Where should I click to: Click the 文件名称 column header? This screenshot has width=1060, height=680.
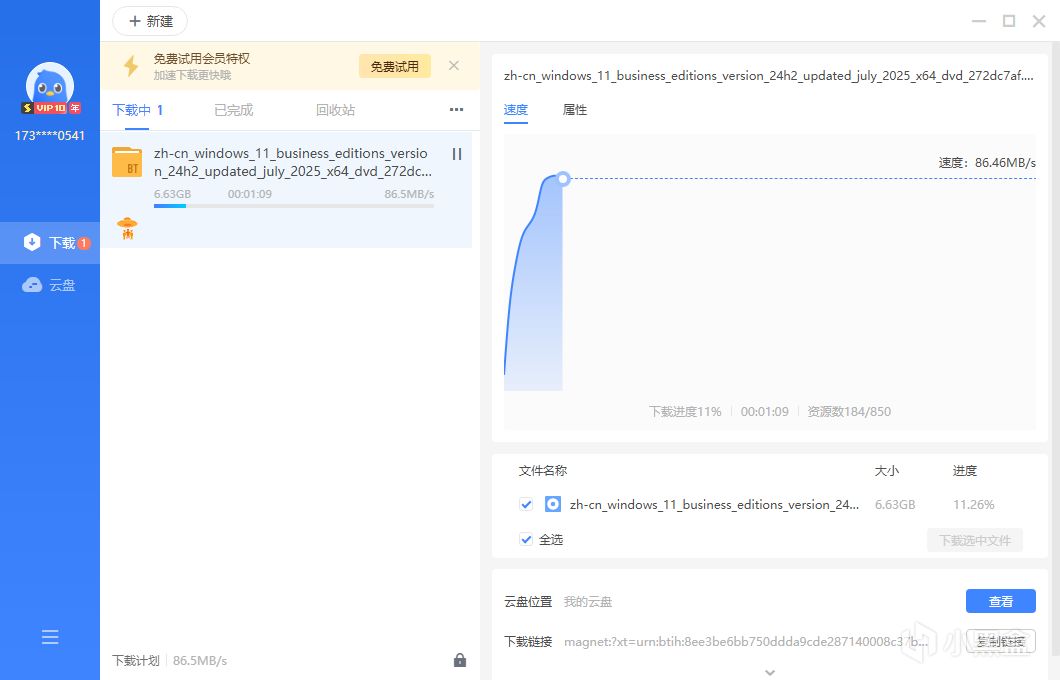543,470
